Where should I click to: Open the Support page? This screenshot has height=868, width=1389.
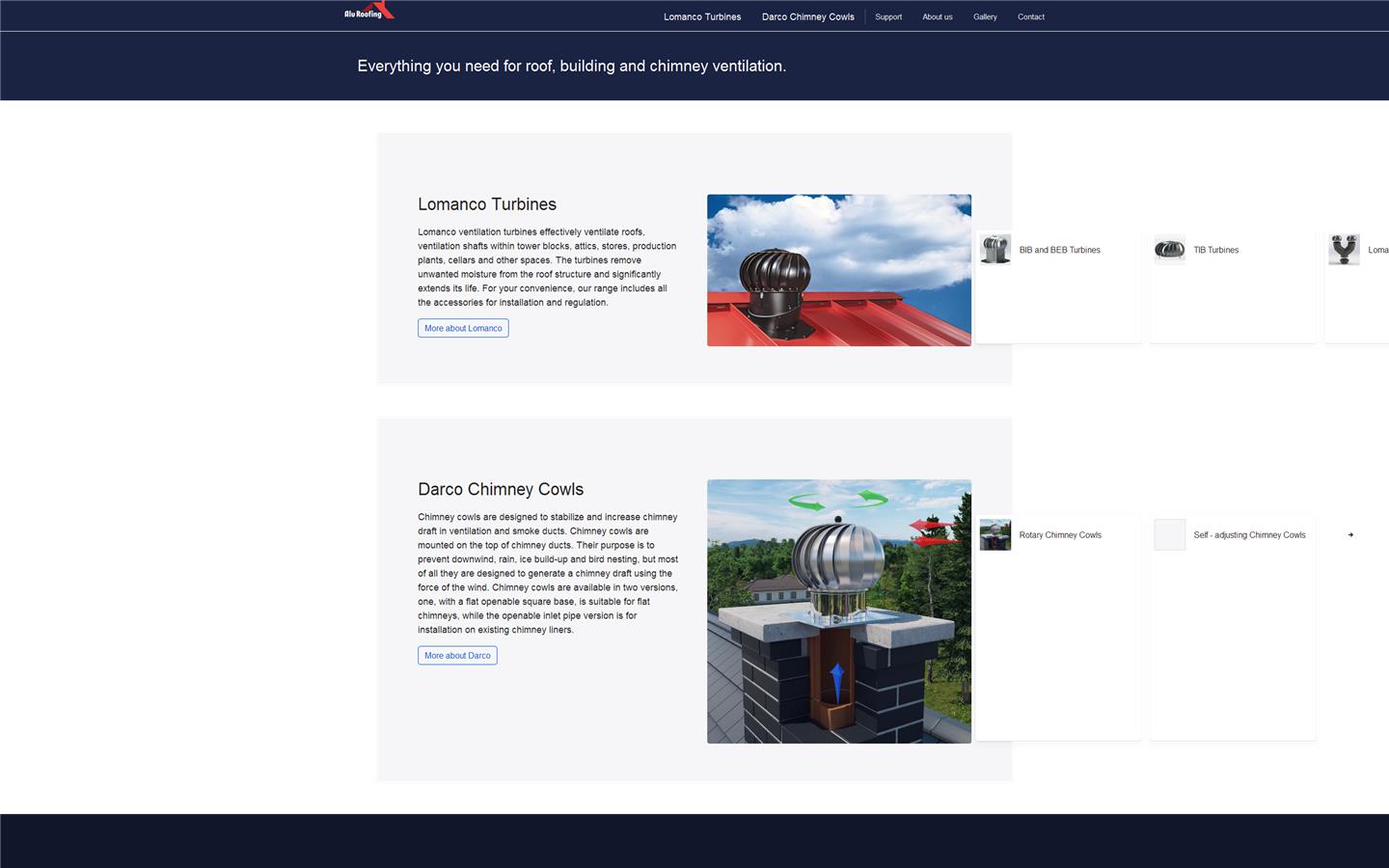coord(887,16)
